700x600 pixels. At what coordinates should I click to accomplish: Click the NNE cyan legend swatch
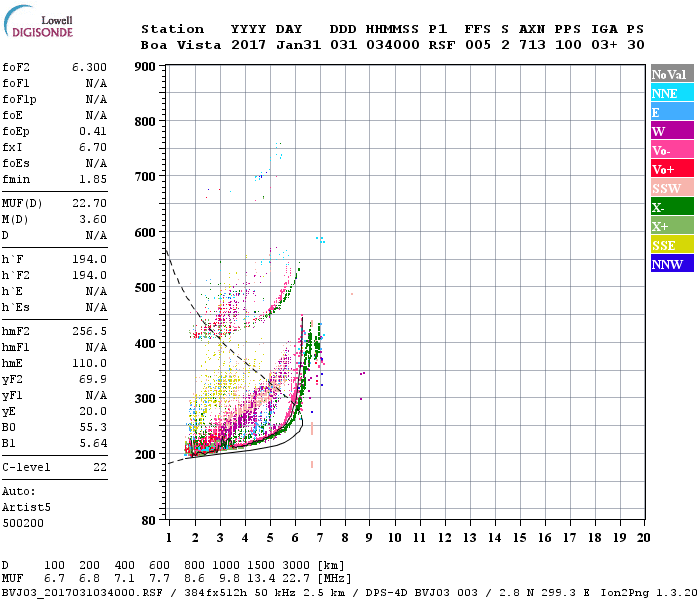(x=671, y=93)
